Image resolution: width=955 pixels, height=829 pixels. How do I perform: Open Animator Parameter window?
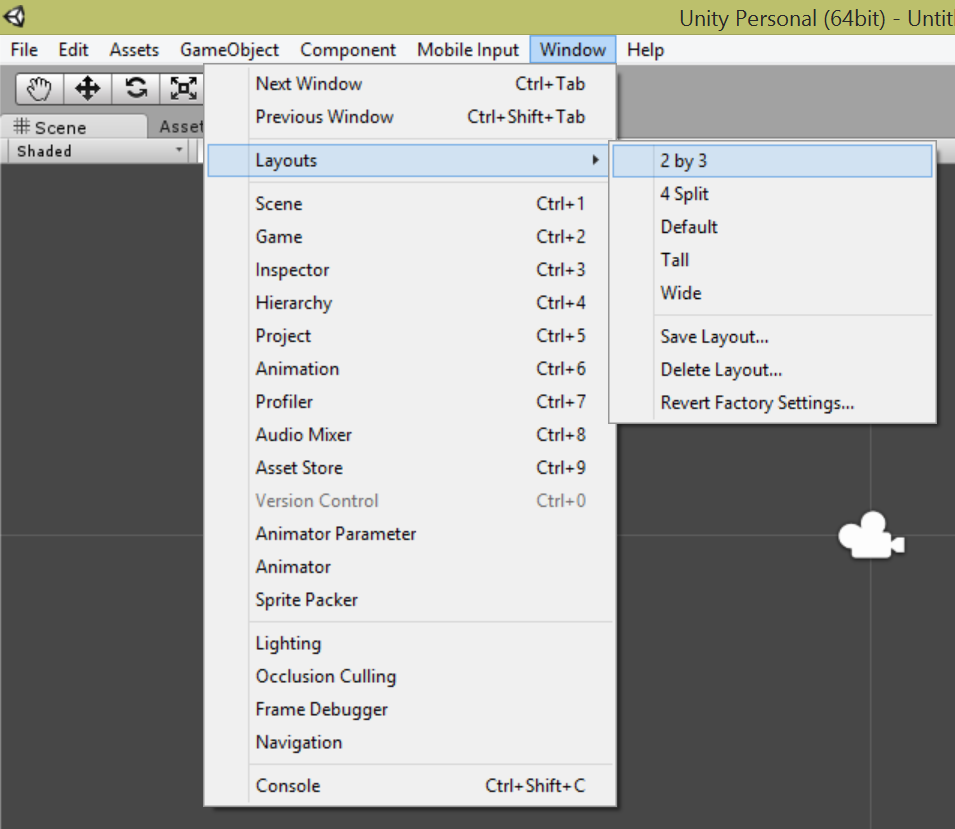coord(411,534)
